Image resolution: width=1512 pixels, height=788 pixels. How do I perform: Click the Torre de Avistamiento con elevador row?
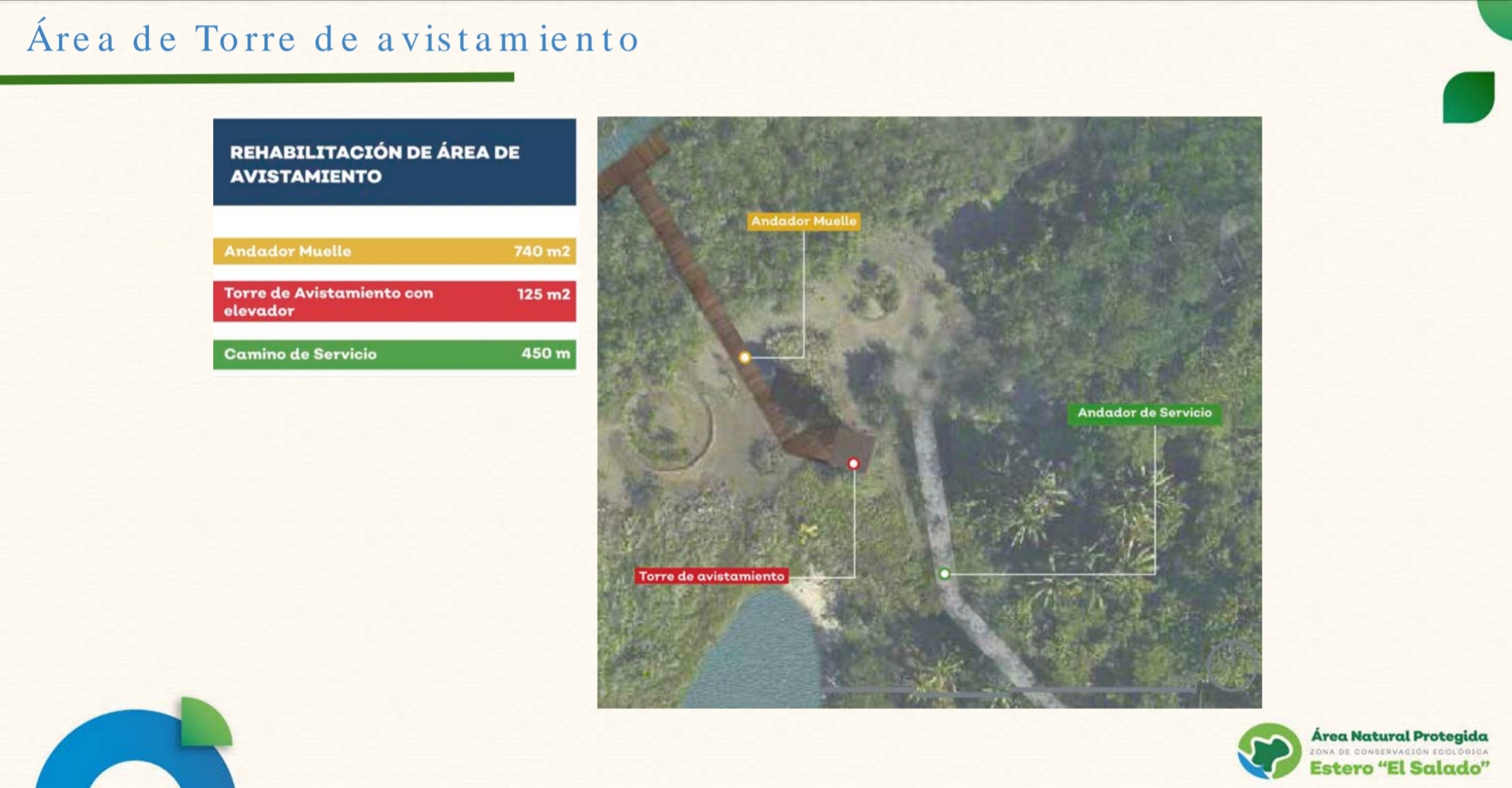(x=394, y=301)
